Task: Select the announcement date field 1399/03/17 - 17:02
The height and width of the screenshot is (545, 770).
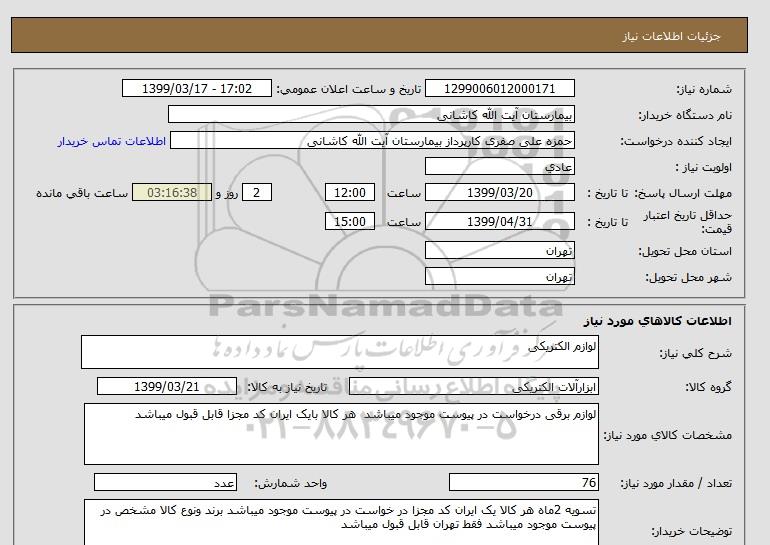Action: (x=196, y=88)
